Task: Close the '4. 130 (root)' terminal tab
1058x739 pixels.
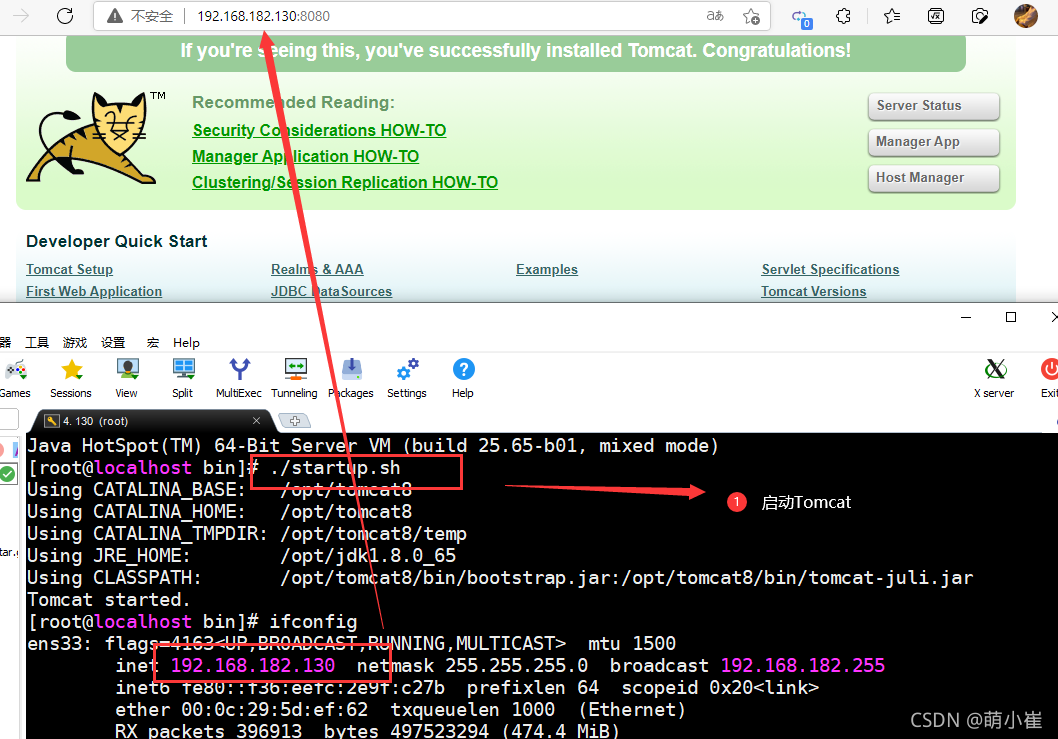Action: pyautogui.click(x=256, y=420)
